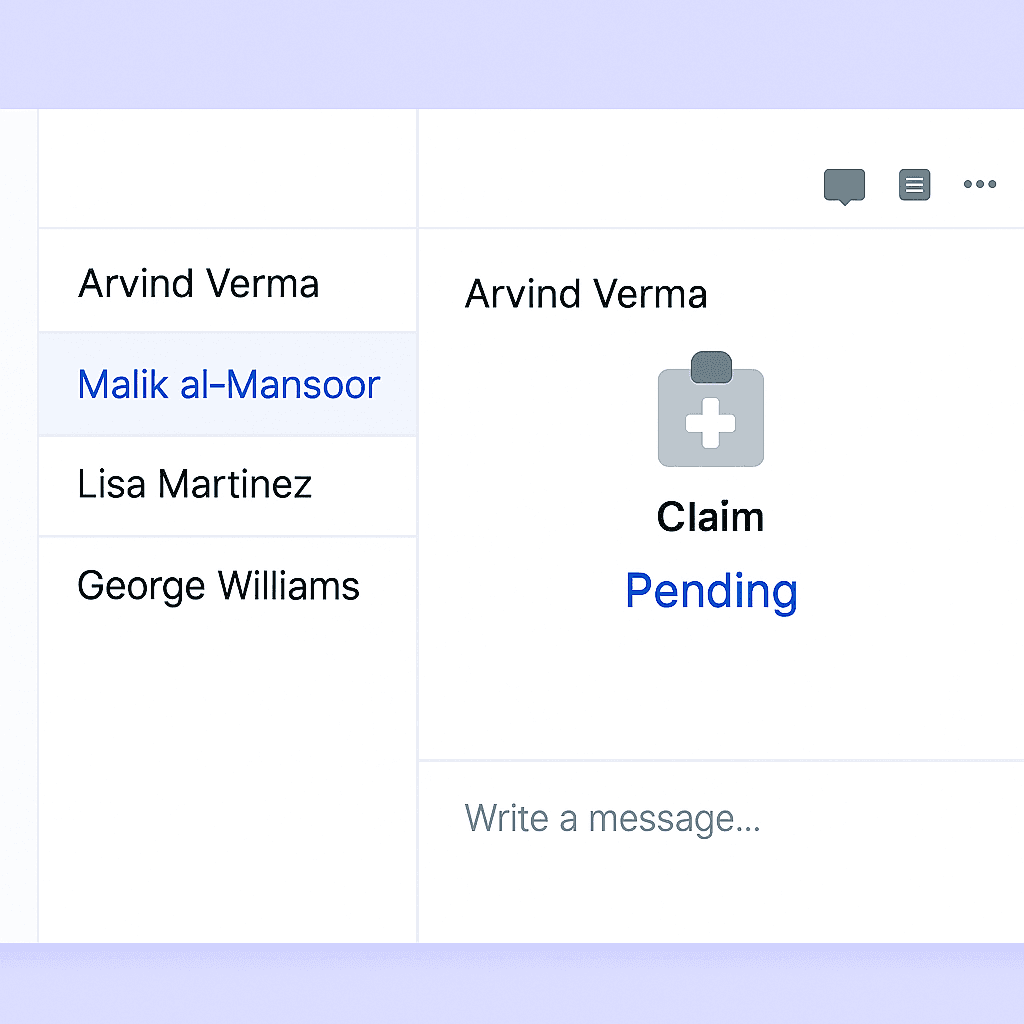
Task: Open the chat bubble icon
Action: click(844, 186)
